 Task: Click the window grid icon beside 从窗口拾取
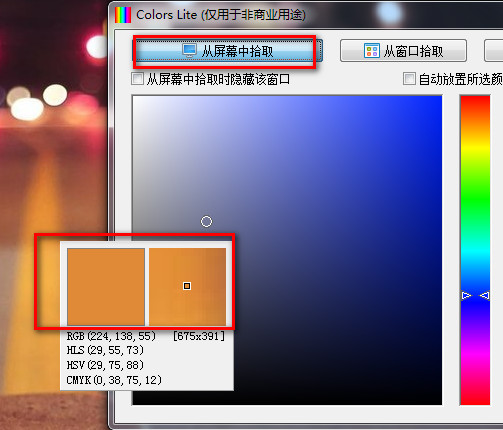(x=372, y=51)
